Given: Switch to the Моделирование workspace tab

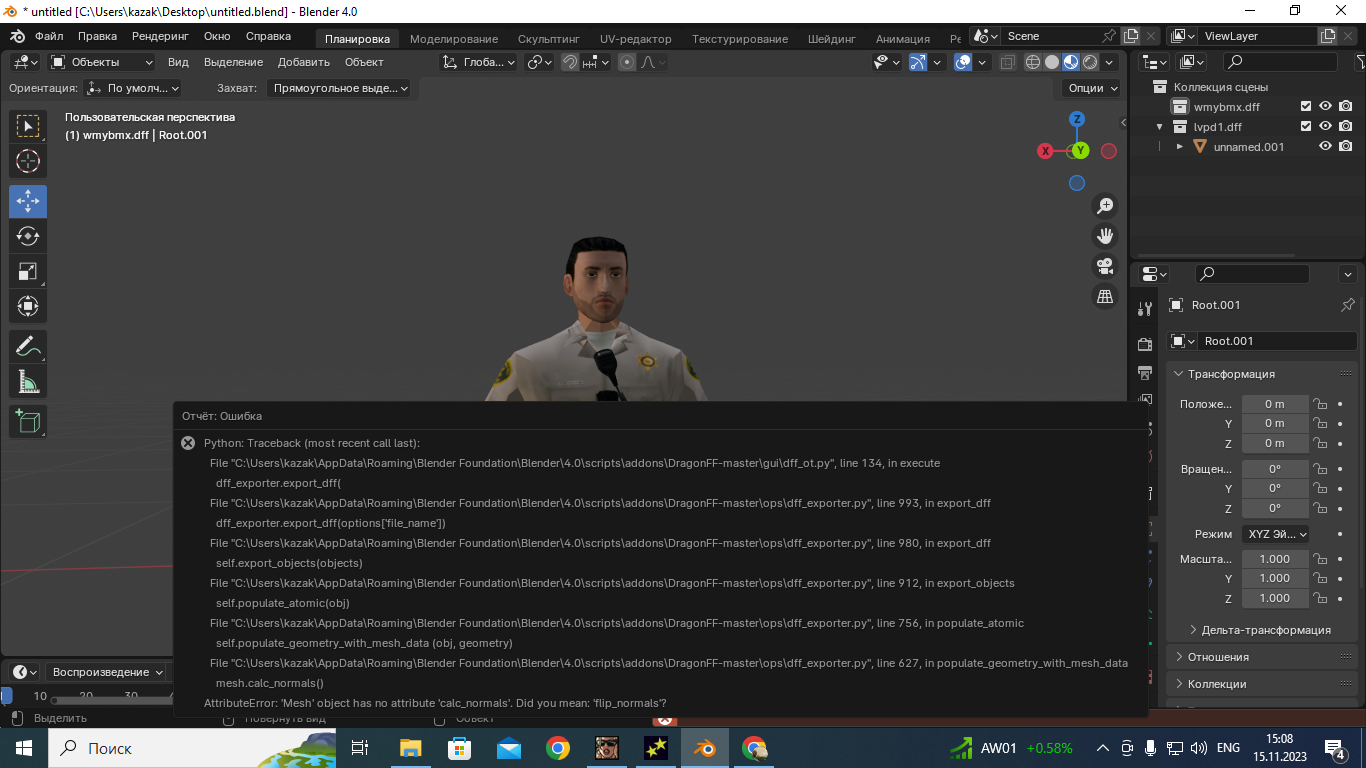Looking at the screenshot, I should (453, 39).
